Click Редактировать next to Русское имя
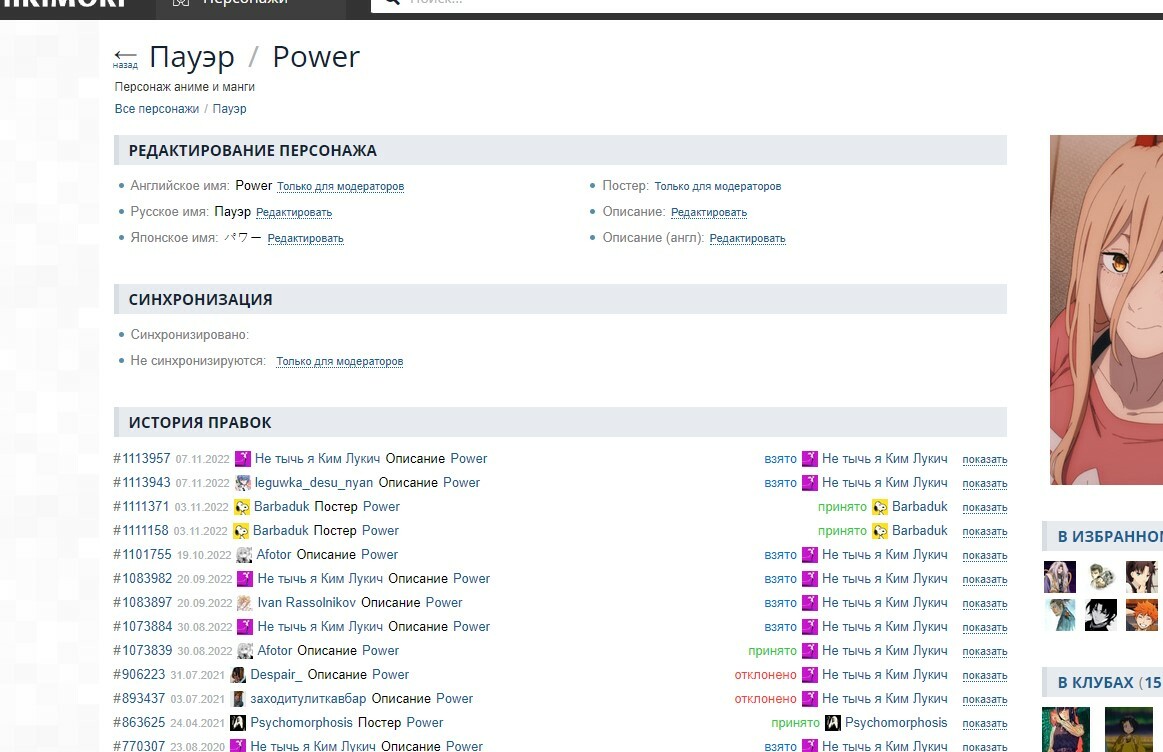 (x=293, y=213)
